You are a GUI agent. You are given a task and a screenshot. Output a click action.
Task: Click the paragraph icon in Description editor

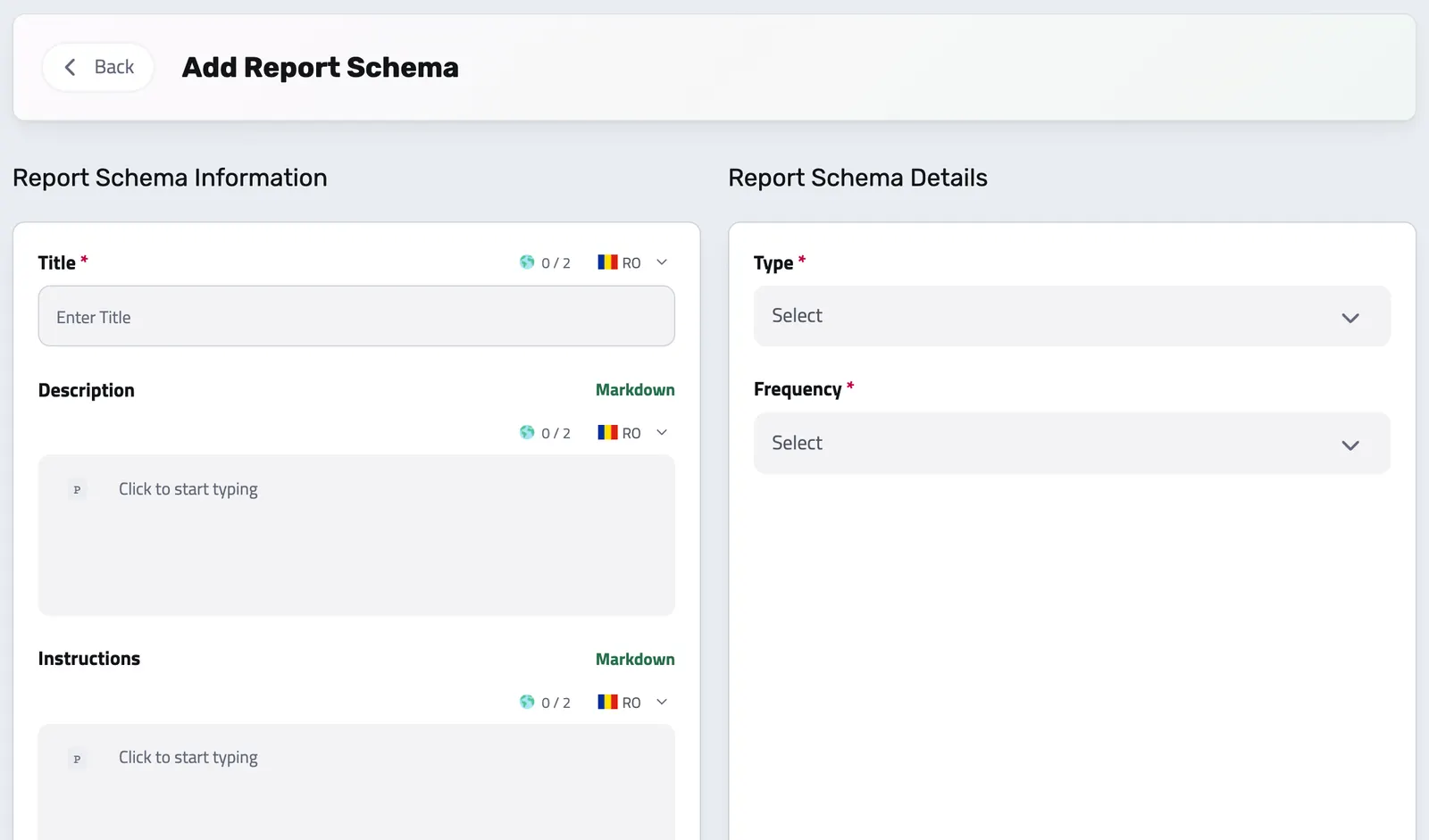(77, 490)
